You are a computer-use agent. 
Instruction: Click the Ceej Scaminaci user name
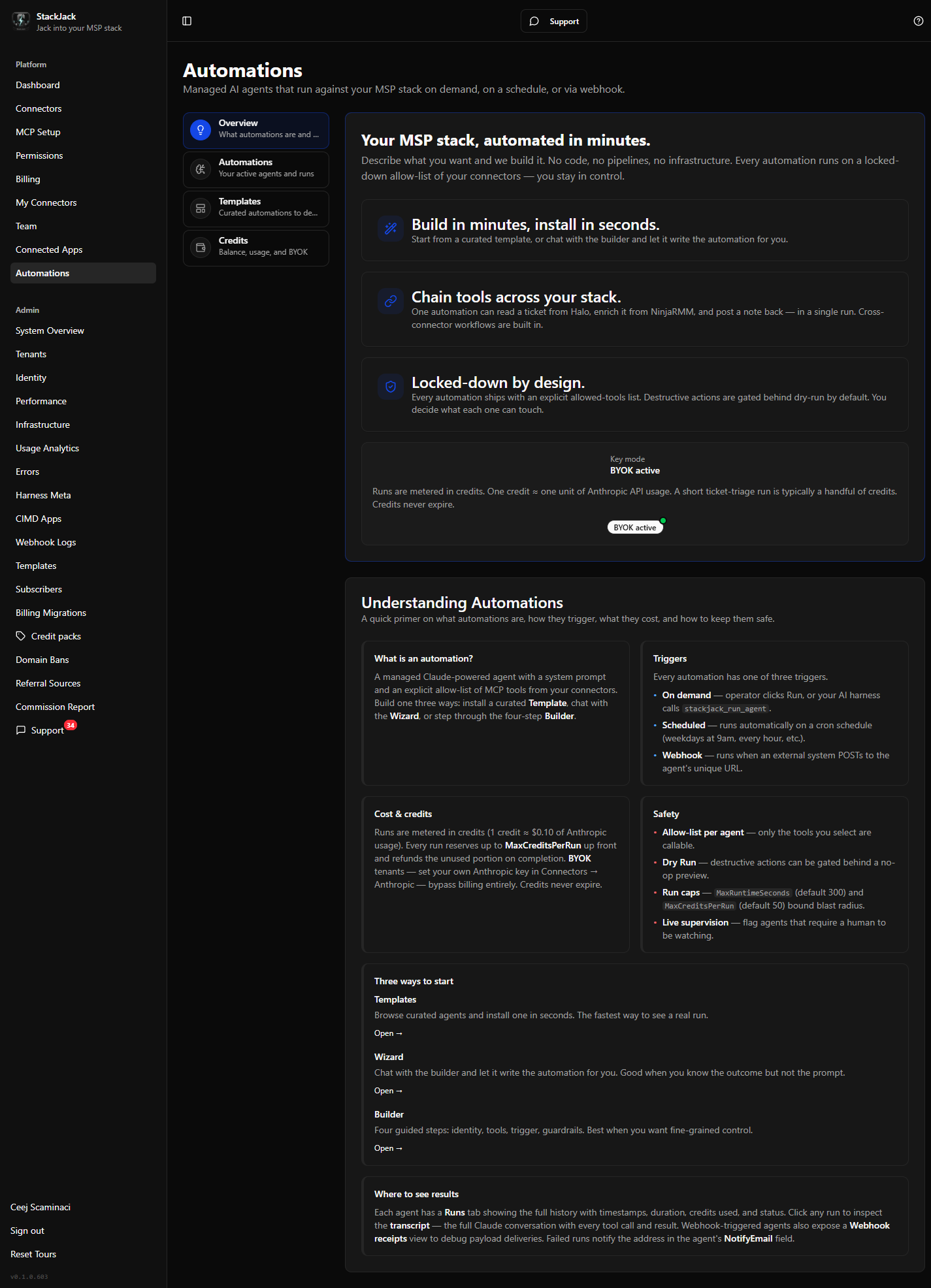click(41, 1207)
